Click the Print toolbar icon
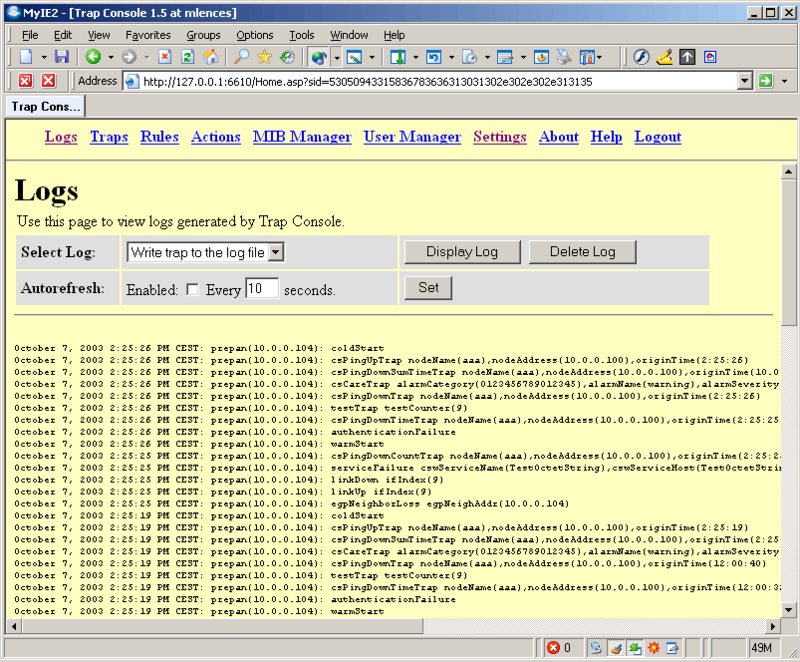Screen dimensions: 800x662 564,57
